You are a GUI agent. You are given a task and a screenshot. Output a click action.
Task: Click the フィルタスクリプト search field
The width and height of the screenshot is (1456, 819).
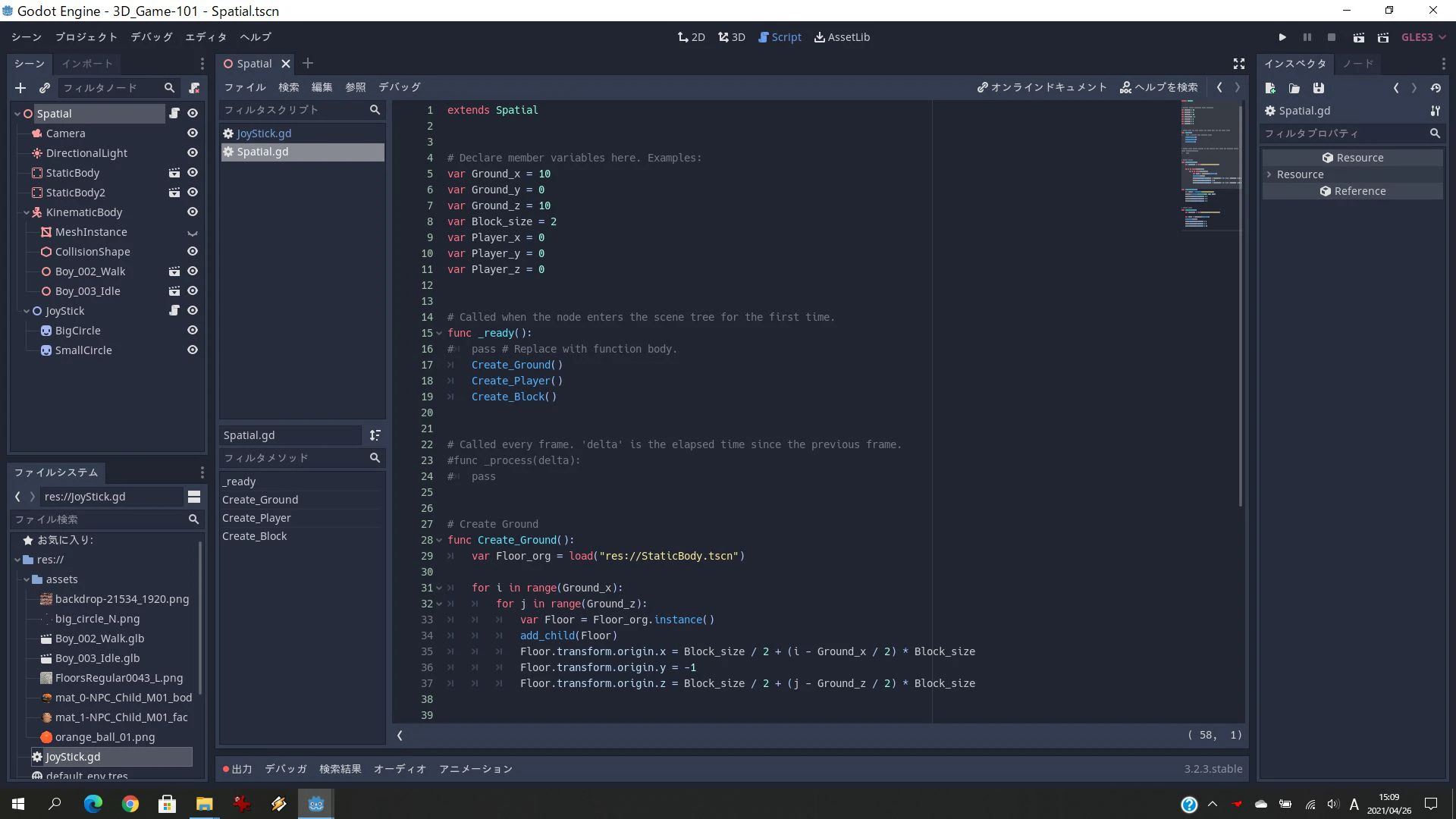pos(302,110)
